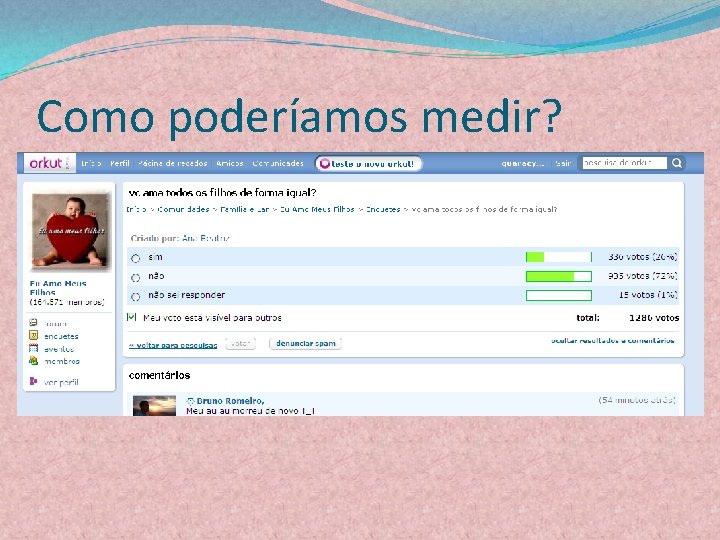Click the search magnifier icon
This screenshot has width=720, height=540.
(676, 163)
